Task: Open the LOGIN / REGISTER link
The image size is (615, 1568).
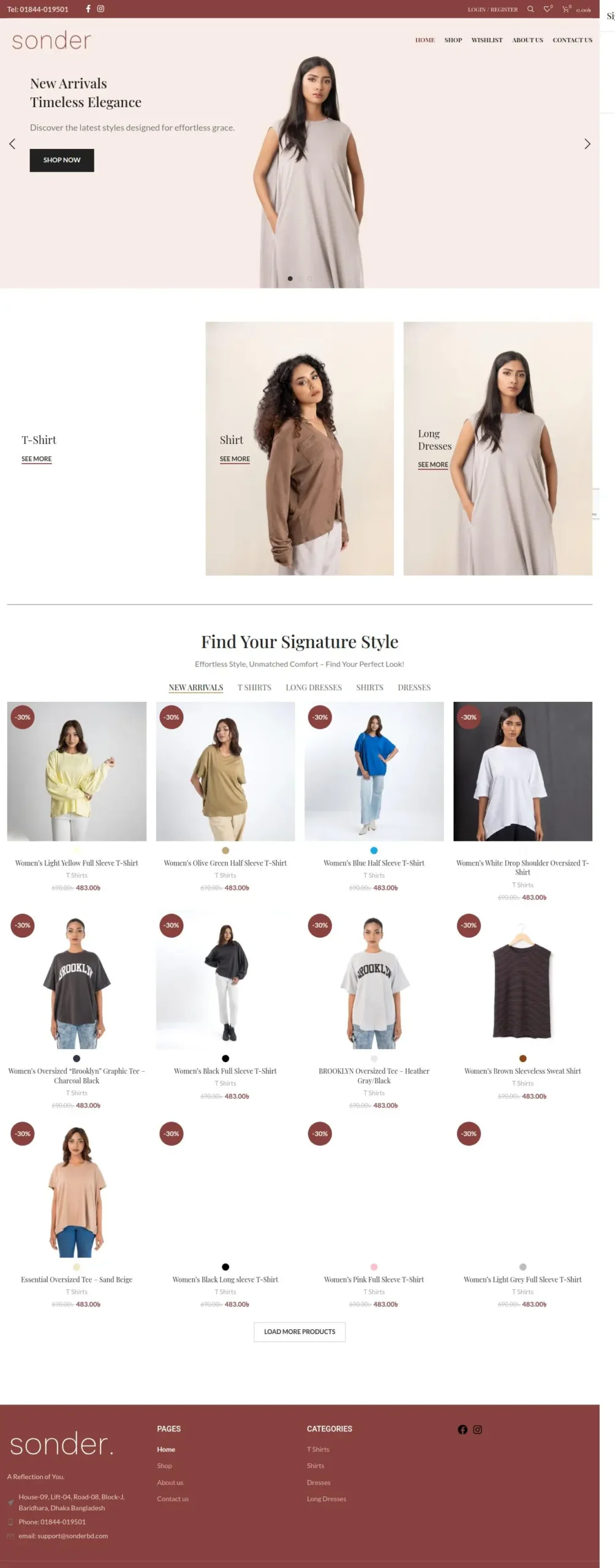Action: click(492, 9)
